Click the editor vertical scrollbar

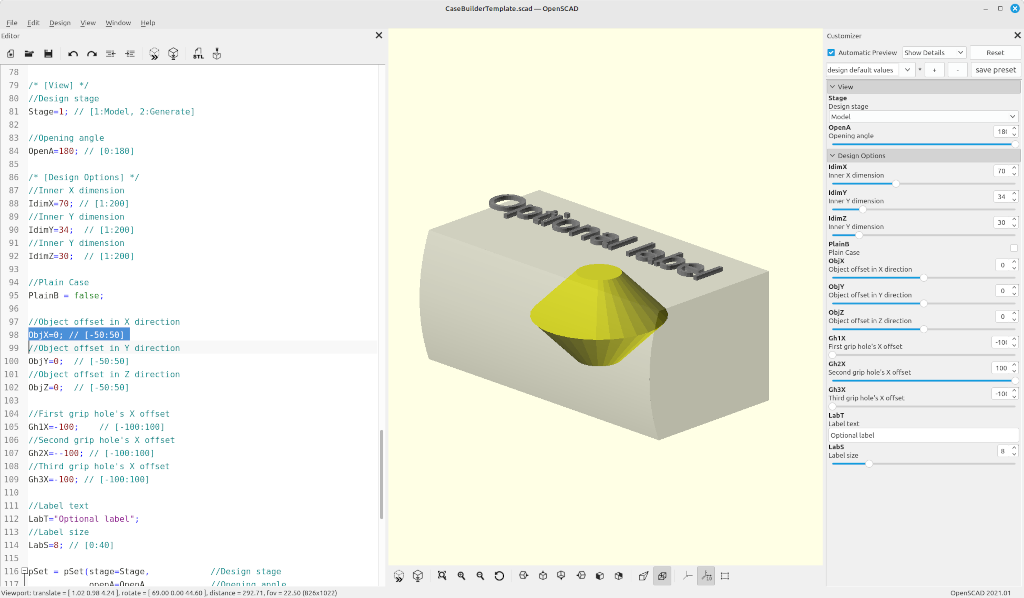[x=381, y=474]
